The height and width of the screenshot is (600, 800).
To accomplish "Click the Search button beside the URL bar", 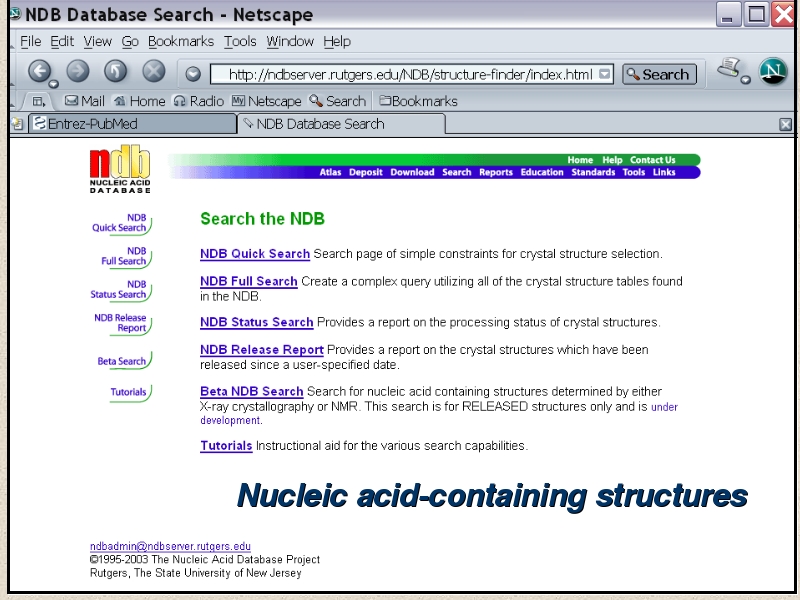I will (659, 74).
